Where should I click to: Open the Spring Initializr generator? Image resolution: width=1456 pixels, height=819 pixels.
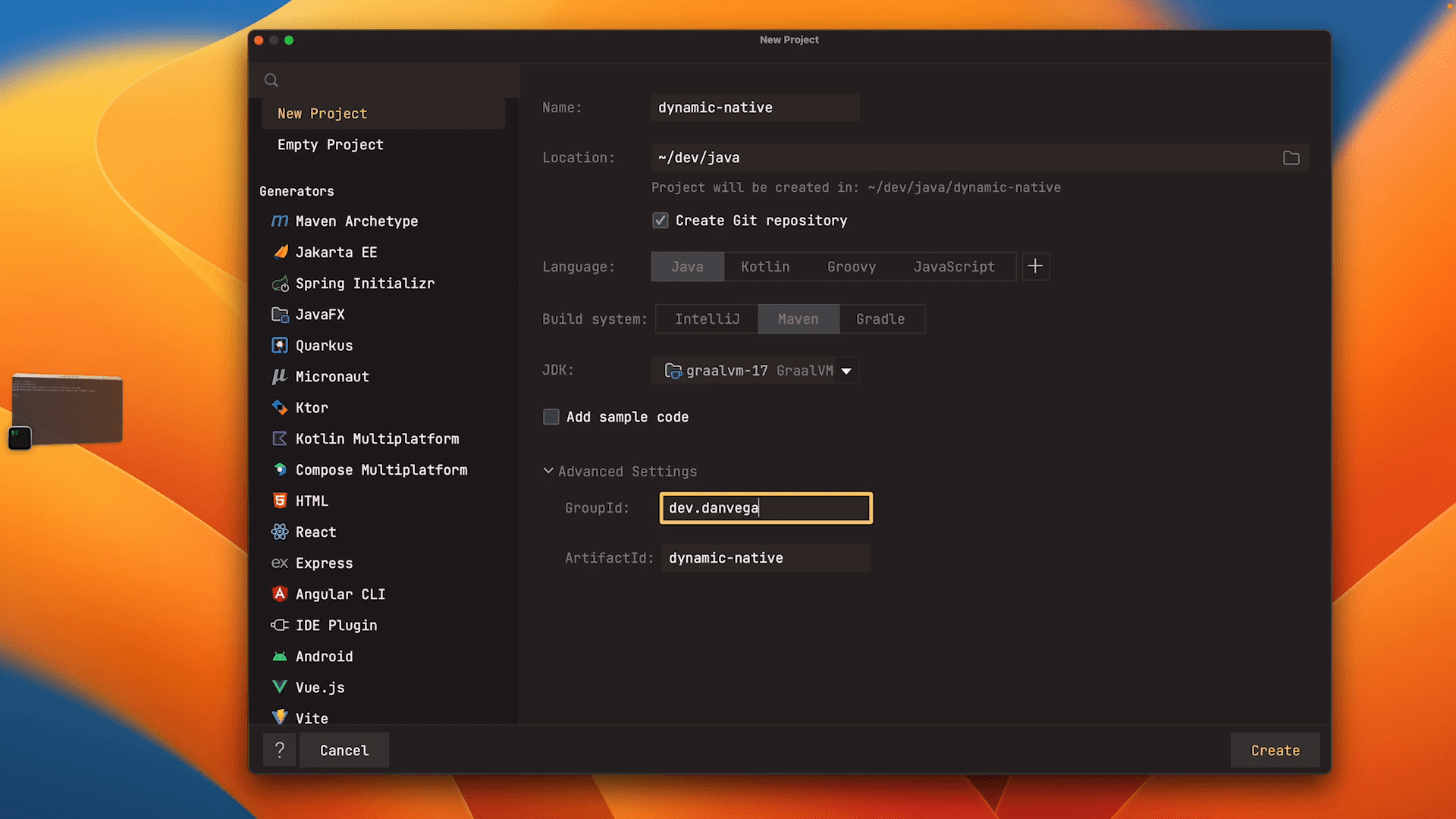click(x=365, y=283)
